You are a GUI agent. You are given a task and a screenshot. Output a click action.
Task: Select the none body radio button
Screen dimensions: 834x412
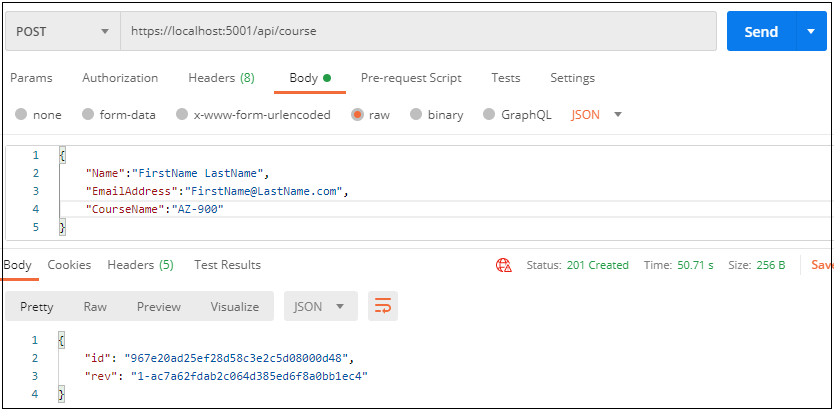21,115
